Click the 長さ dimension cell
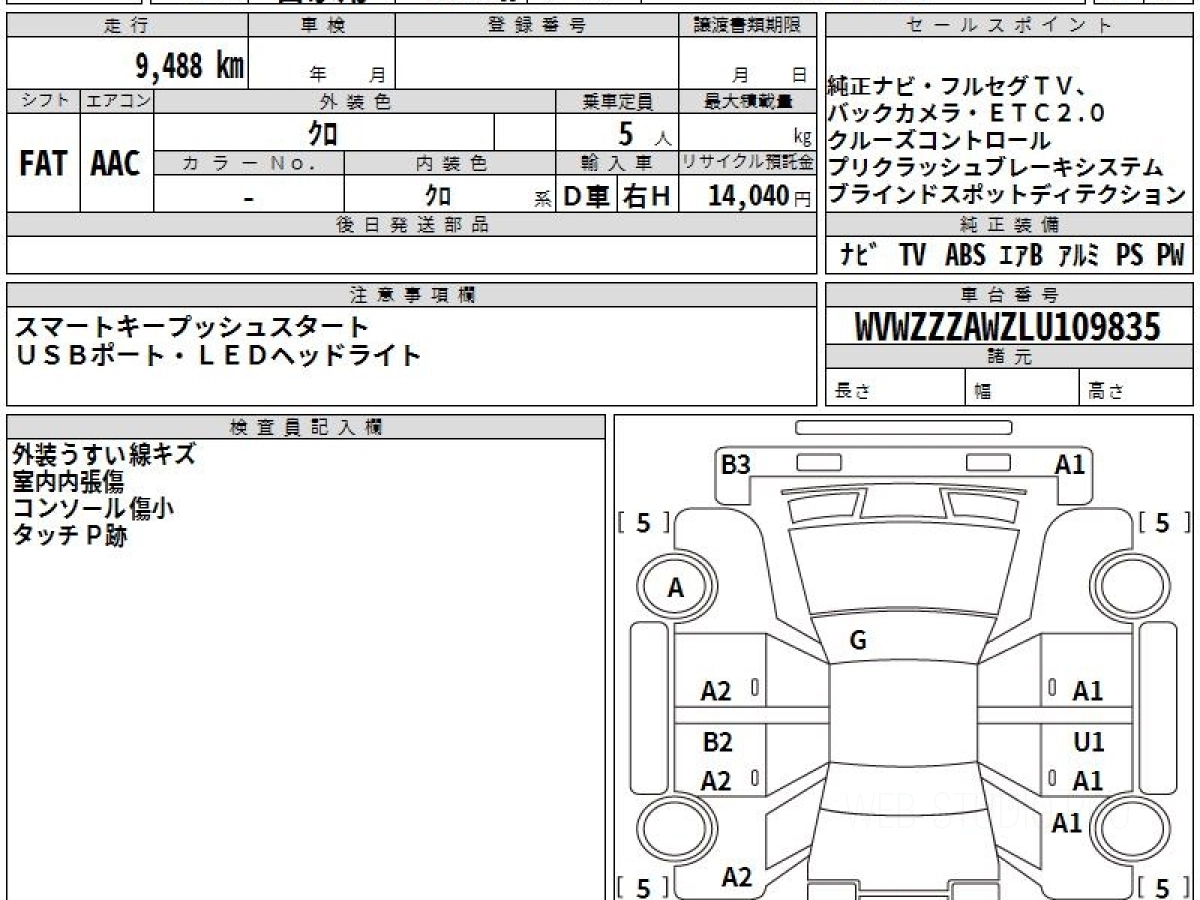Viewport: 1200px width, 900px height. 895,389
